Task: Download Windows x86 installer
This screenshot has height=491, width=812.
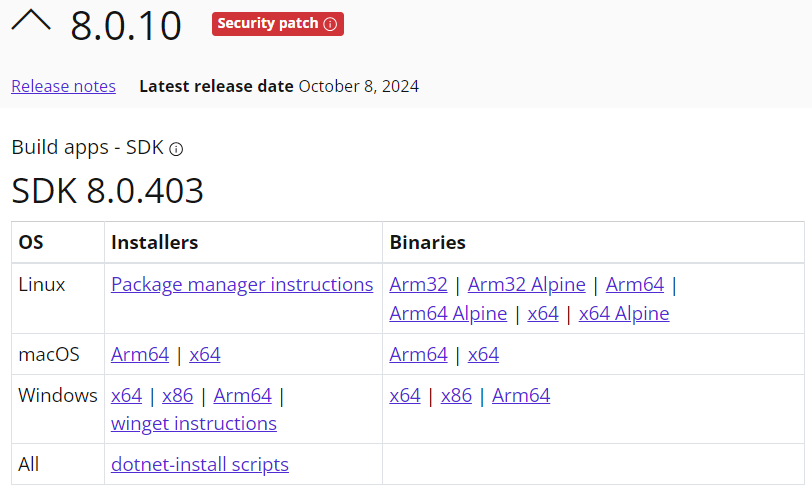Action: (x=177, y=396)
